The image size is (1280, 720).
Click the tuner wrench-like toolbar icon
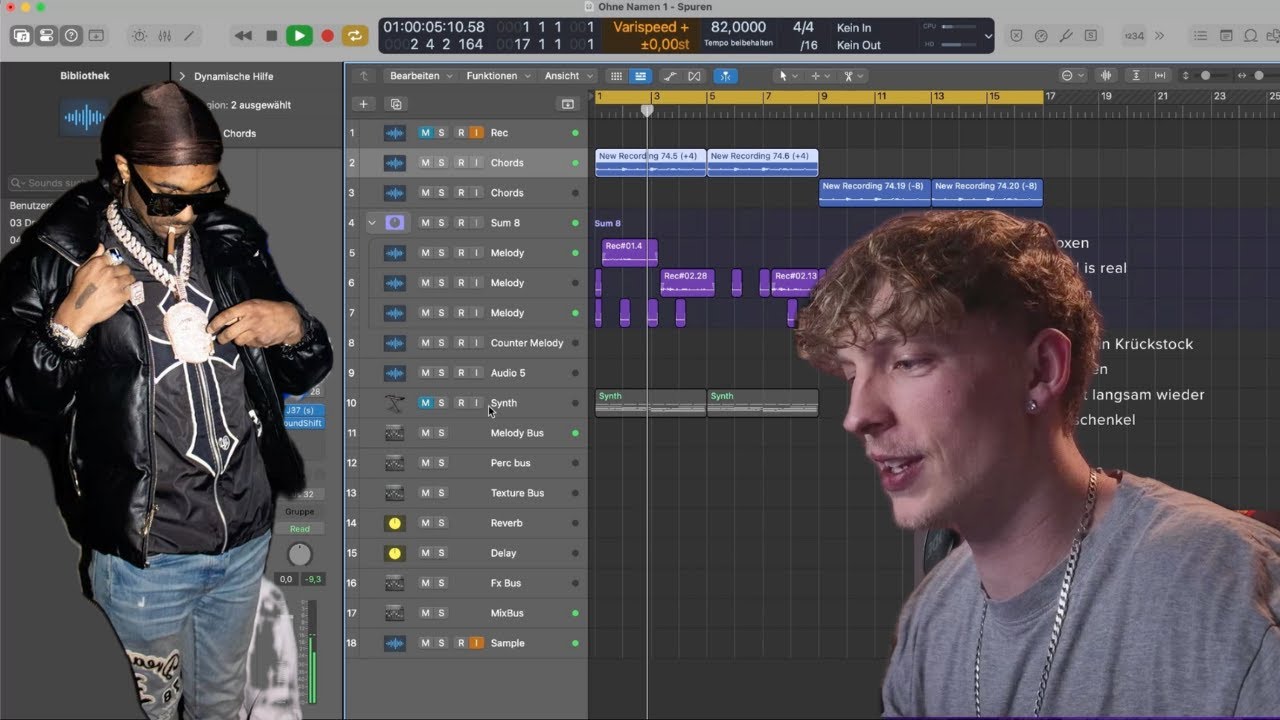pyautogui.click(x=1066, y=36)
